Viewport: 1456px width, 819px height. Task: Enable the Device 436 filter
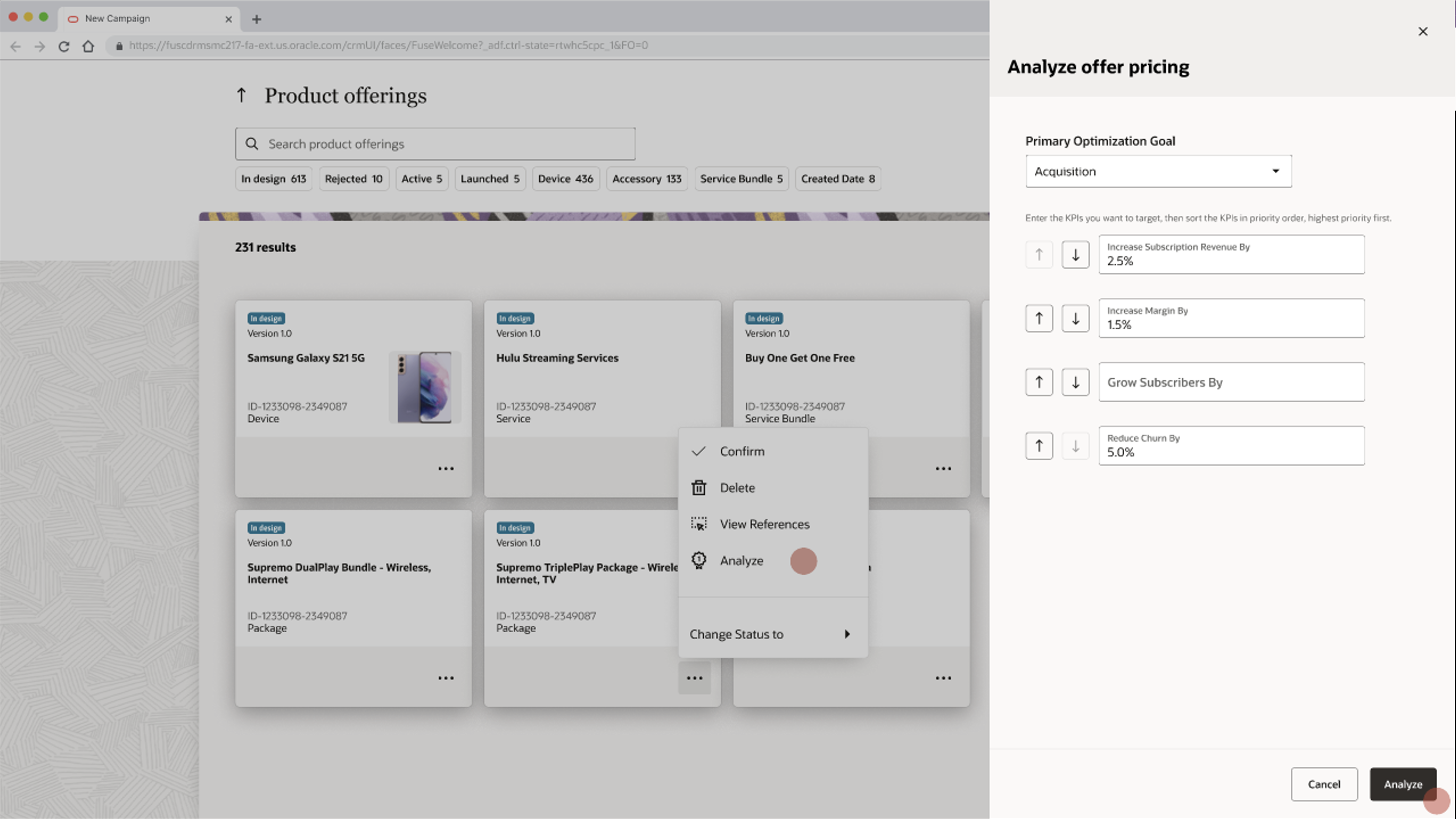pos(565,179)
